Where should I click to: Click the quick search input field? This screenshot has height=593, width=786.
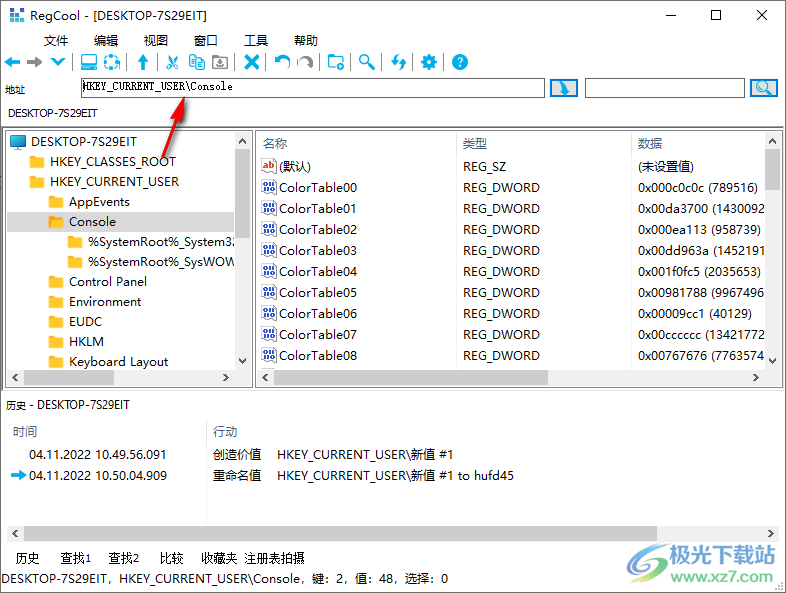[665, 88]
